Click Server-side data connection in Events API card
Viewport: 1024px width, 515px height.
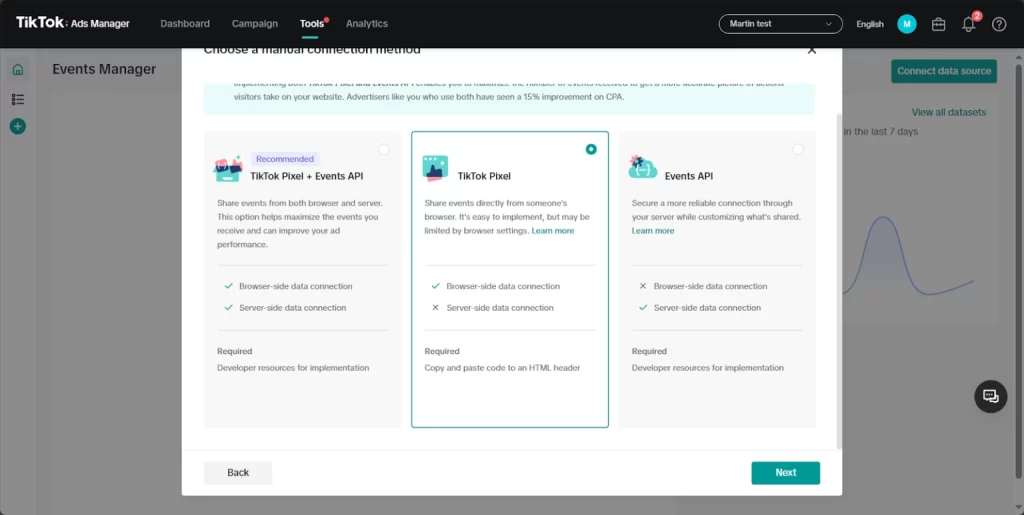pyautogui.click(x=707, y=308)
